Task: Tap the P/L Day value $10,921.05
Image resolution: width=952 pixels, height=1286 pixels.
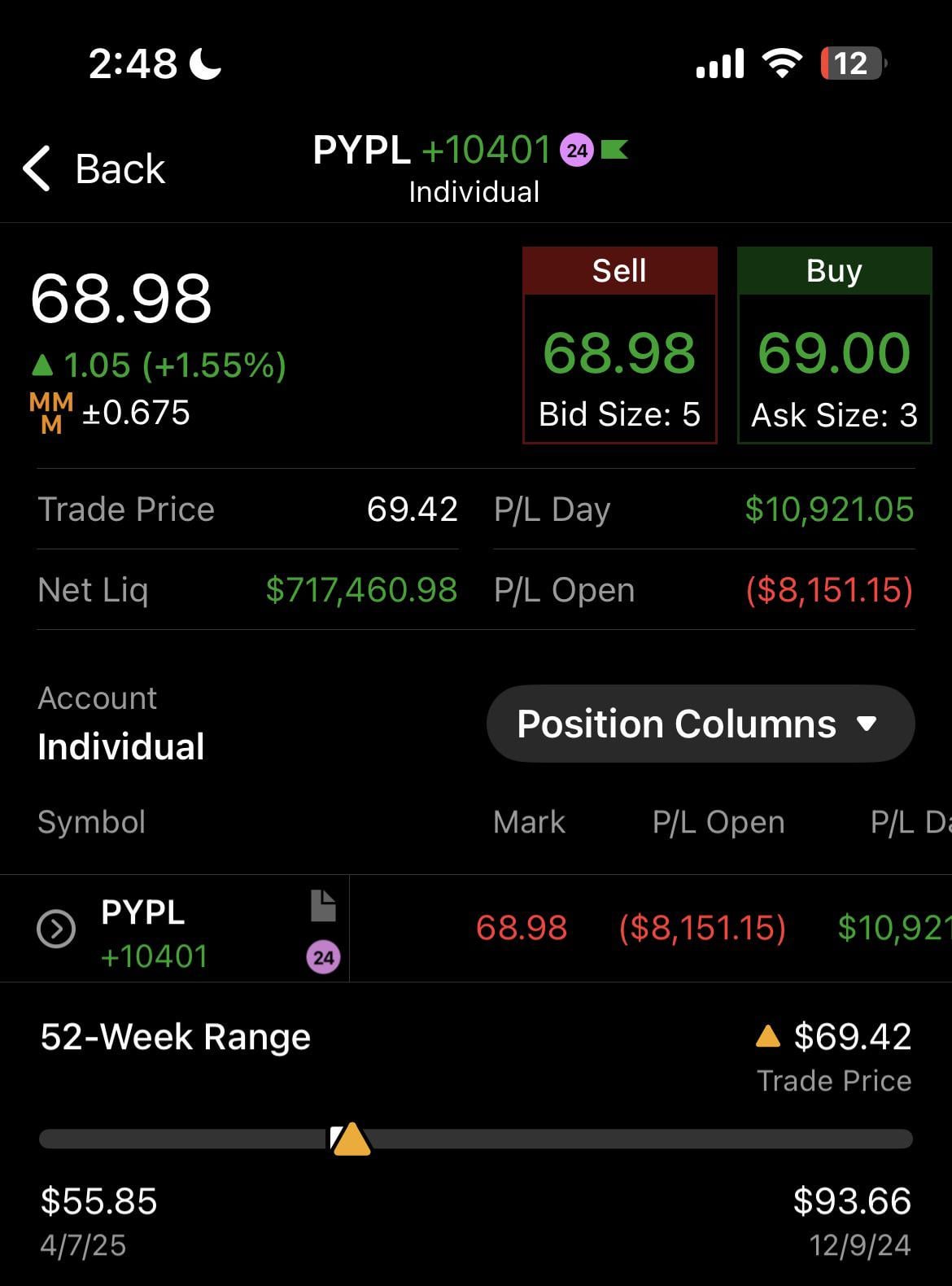Action: (x=828, y=510)
